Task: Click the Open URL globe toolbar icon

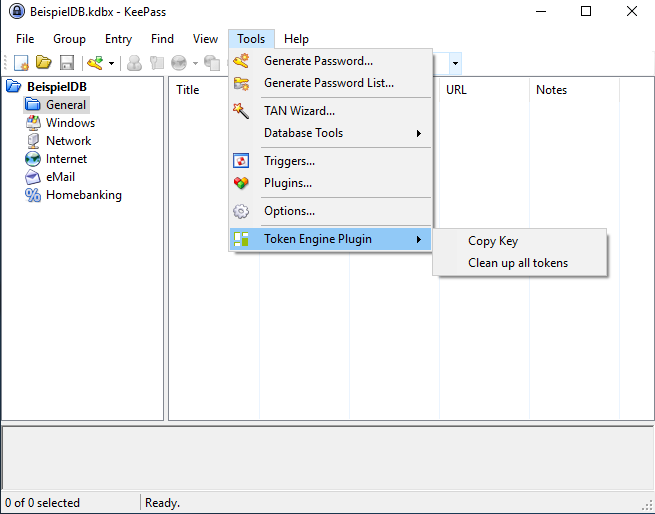Action: click(179, 63)
